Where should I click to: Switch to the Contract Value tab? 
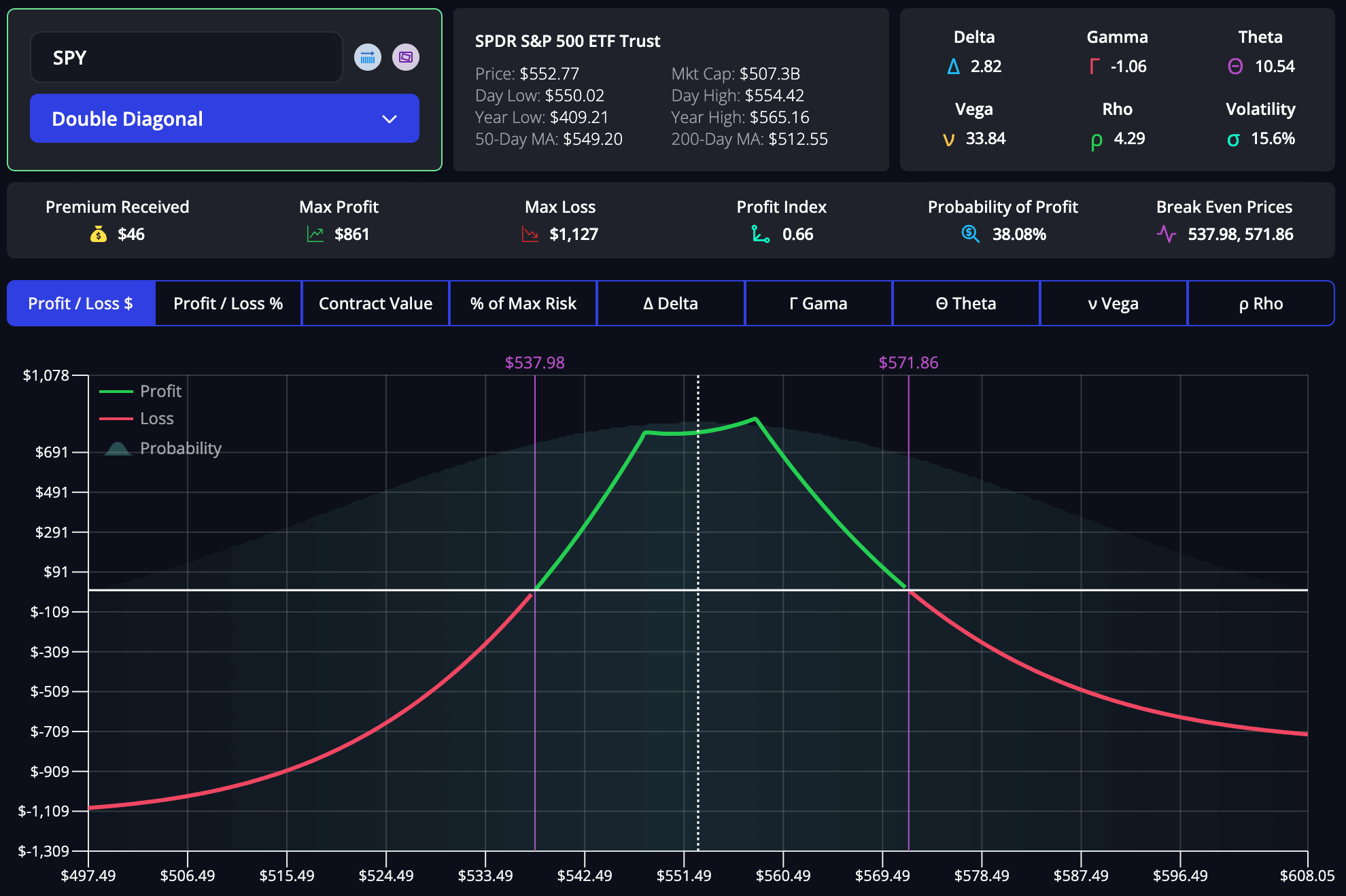(x=375, y=303)
